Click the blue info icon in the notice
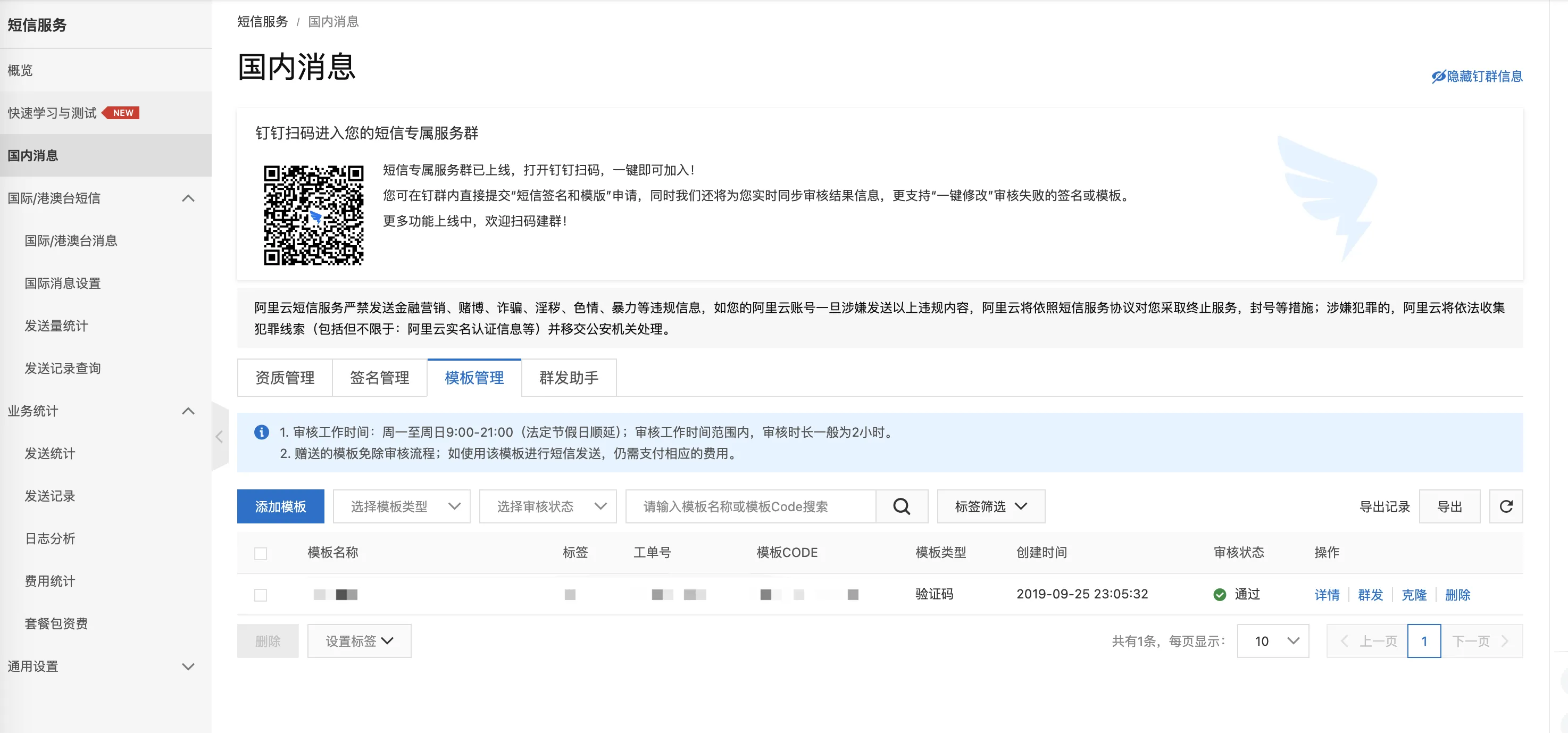 [261, 432]
